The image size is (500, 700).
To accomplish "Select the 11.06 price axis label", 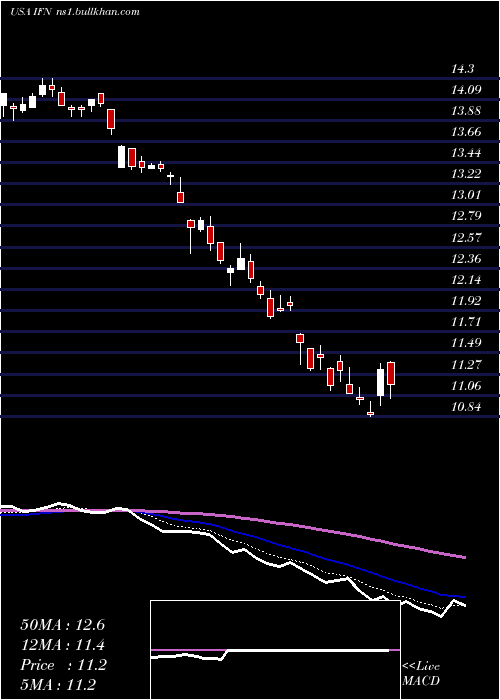I will (x=466, y=385).
